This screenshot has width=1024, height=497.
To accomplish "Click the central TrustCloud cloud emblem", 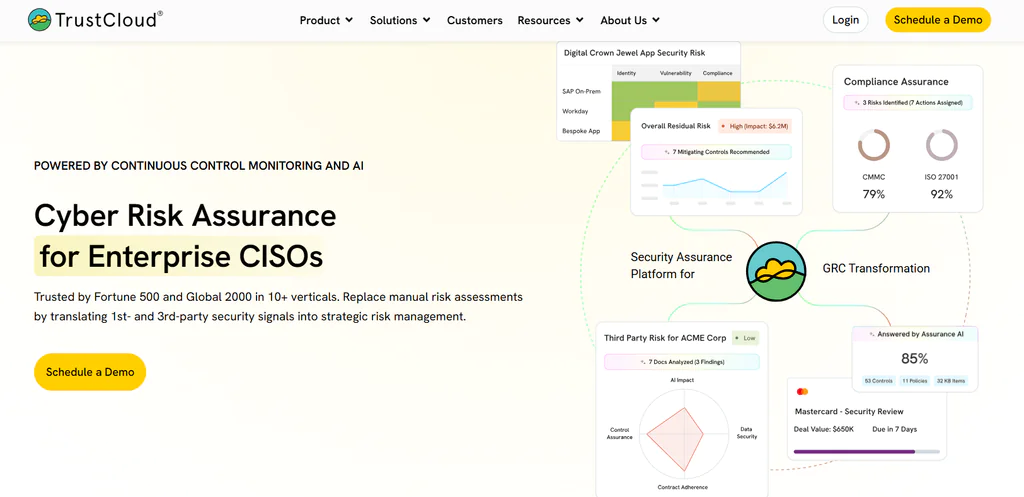I will [x=776, y=271].
